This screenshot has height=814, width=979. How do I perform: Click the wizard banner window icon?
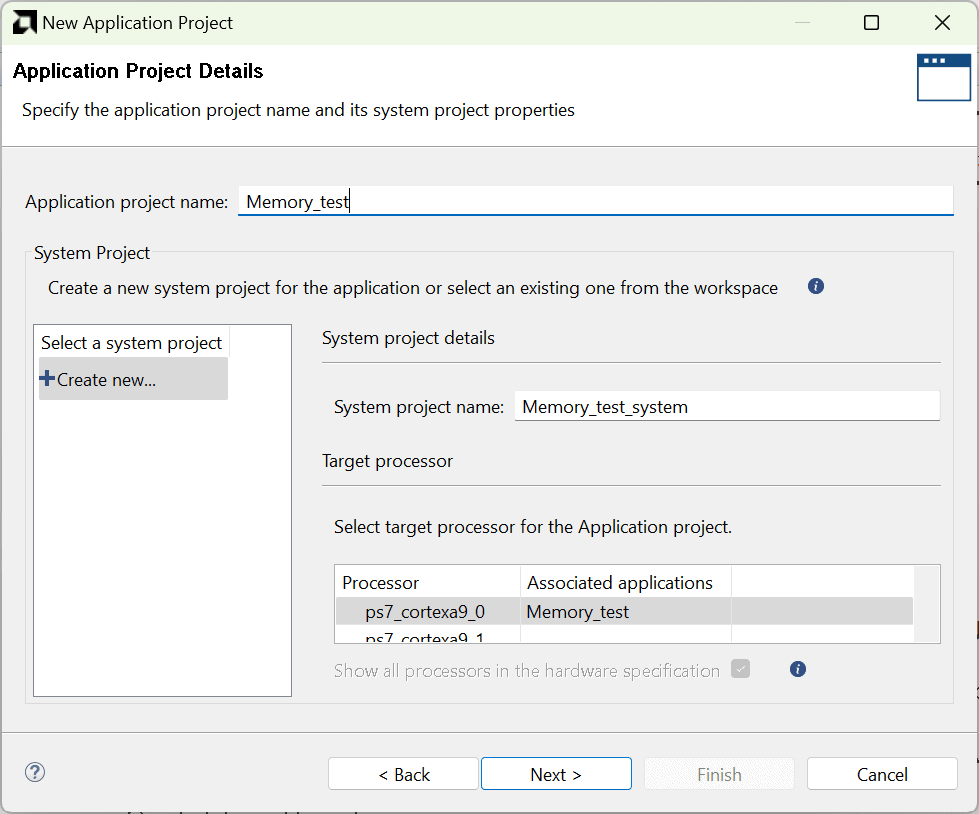click(943, 77)
